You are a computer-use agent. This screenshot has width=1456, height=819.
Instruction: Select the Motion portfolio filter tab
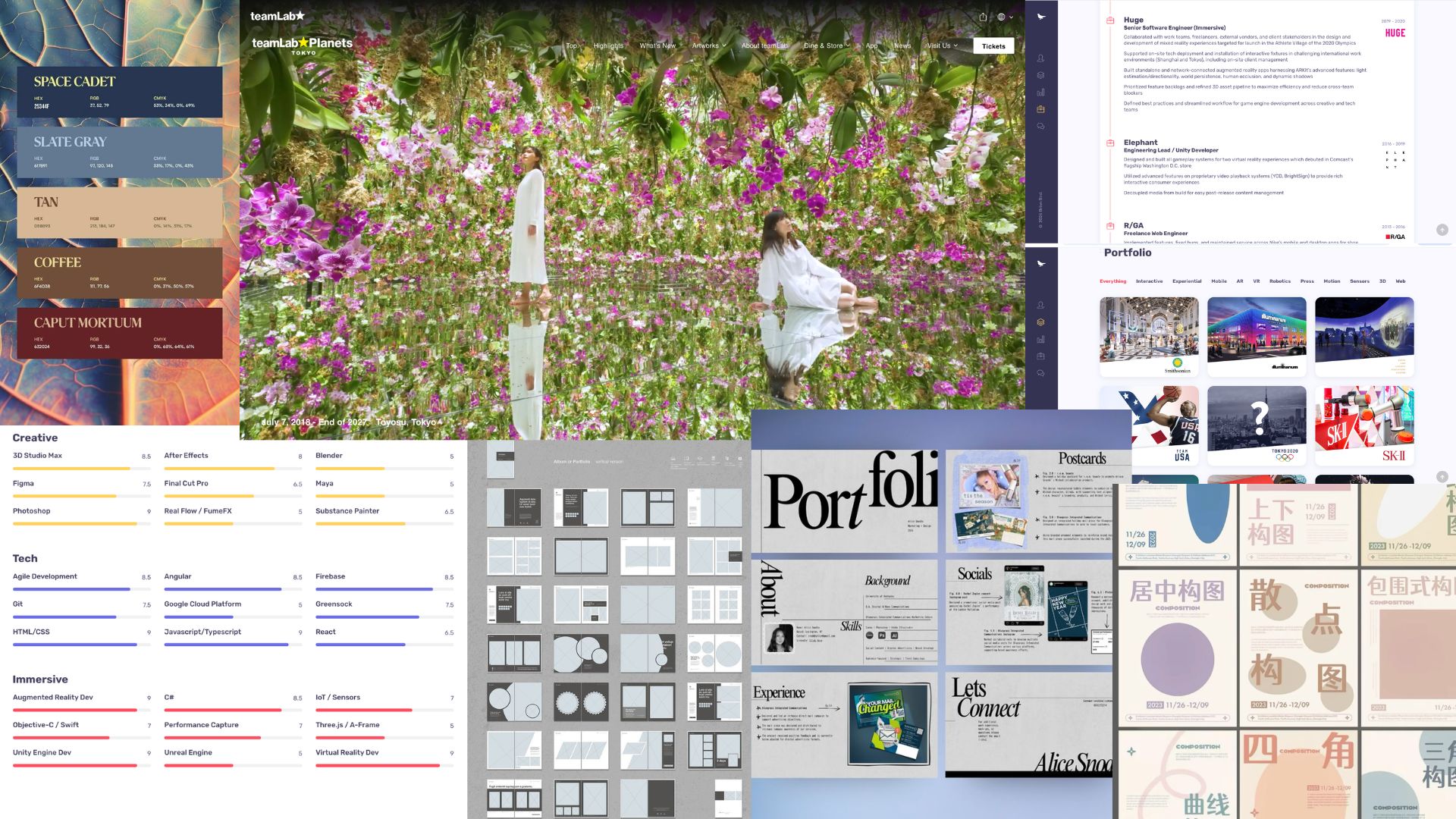click(x=1332, y=281)
